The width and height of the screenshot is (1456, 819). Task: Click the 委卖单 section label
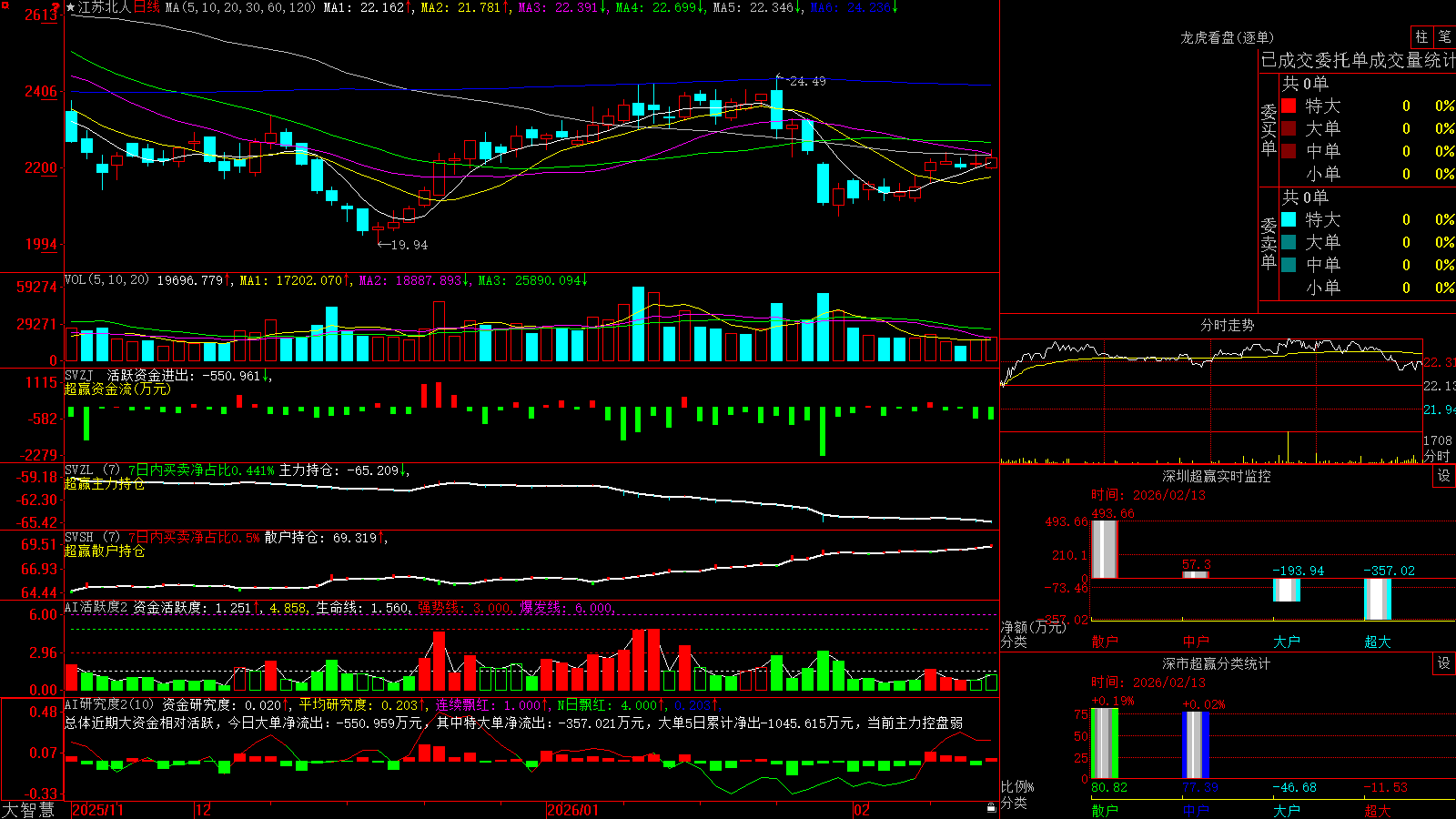tap(1269, 243)
